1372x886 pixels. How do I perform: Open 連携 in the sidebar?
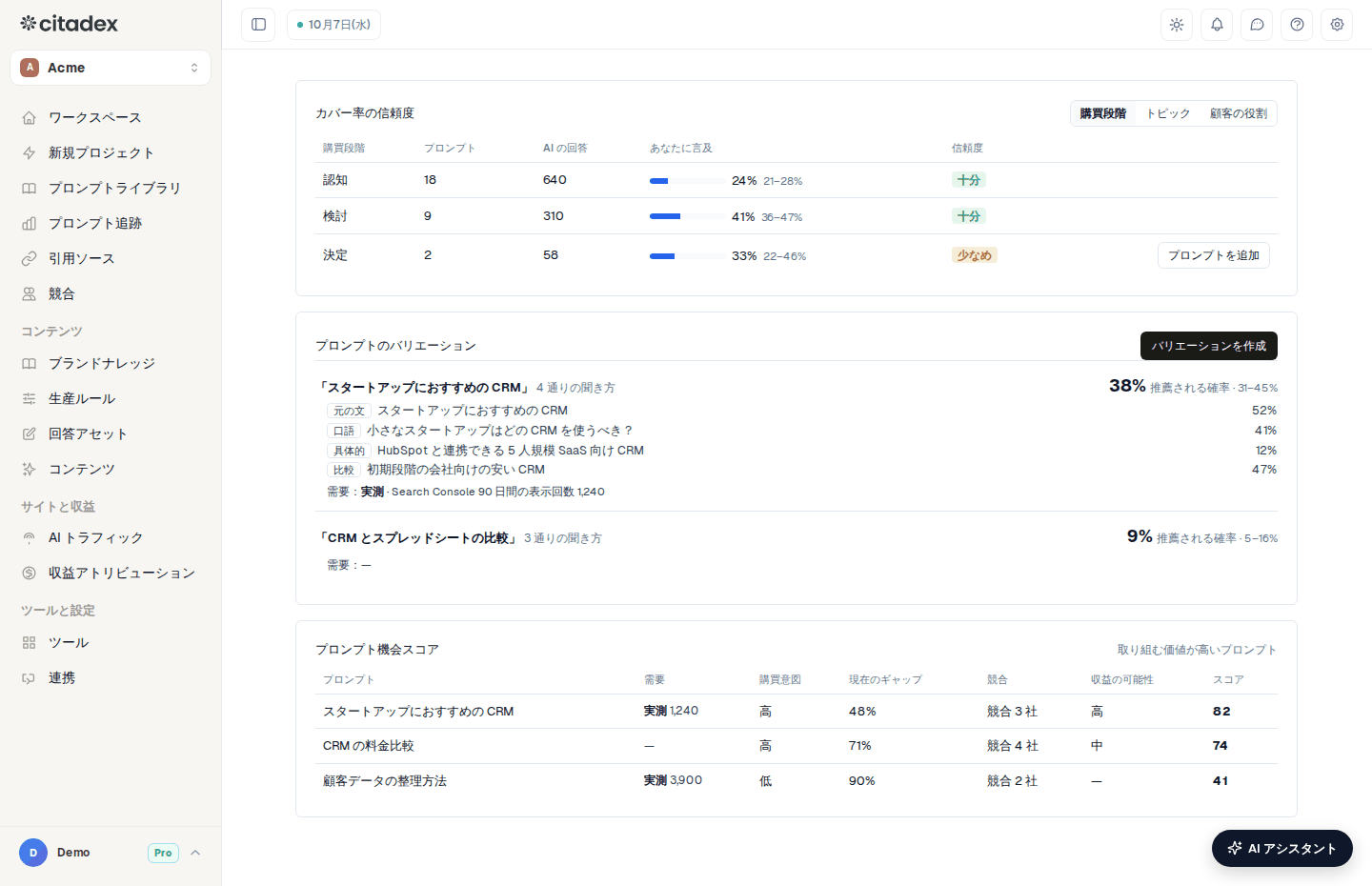pyautogui.click(x=111, y=677)
